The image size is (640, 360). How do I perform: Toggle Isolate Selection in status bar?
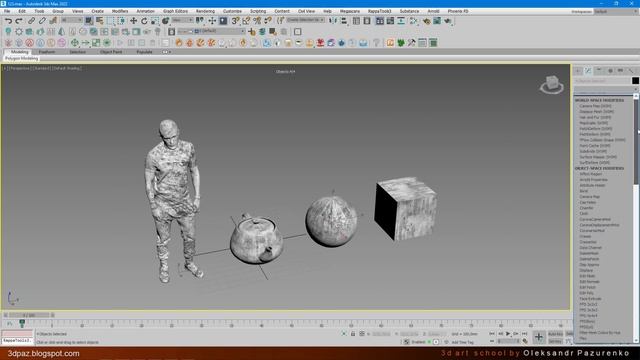click(x=344, y=334)
